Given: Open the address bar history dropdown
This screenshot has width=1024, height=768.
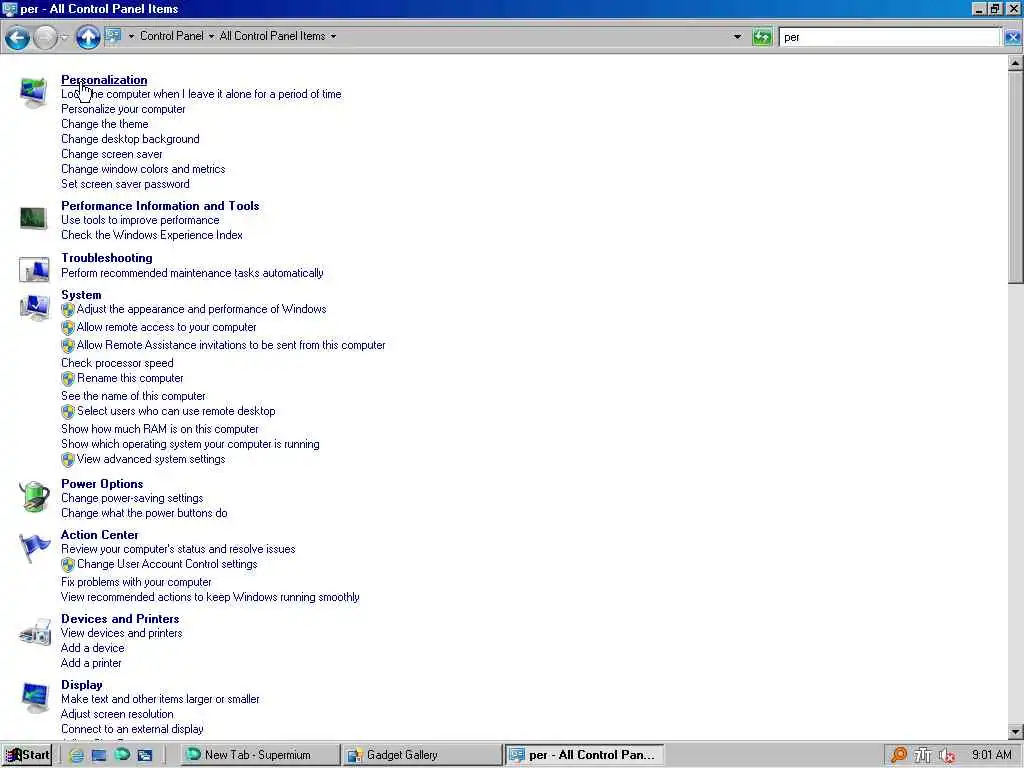Looking at the screenshot, I should 737,37.
